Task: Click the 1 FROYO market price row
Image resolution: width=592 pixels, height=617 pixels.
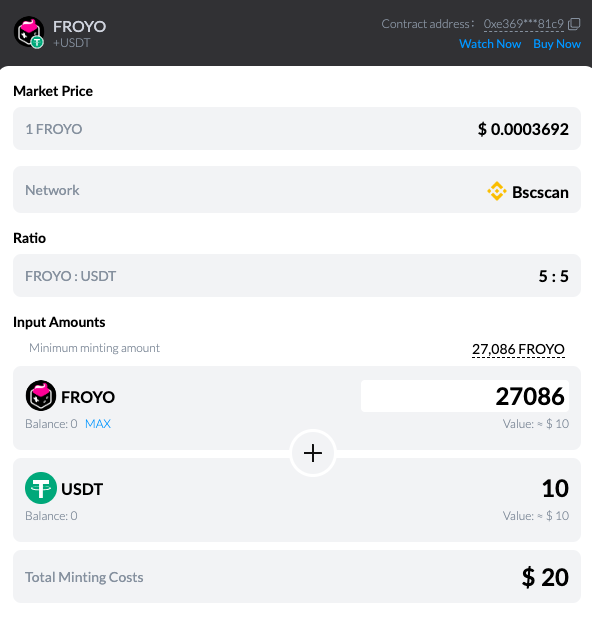Action: tap(297, 129)
